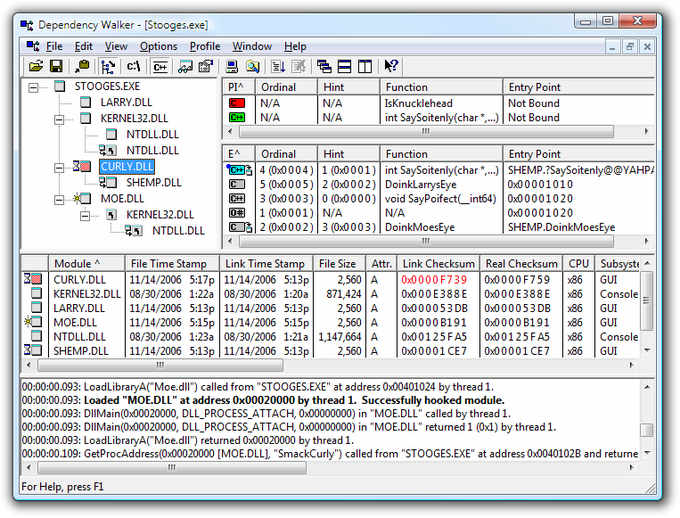Click the context help arrow icon
Image resolution: width=680 pixels, height=518 pixels.
click(391, 66)
